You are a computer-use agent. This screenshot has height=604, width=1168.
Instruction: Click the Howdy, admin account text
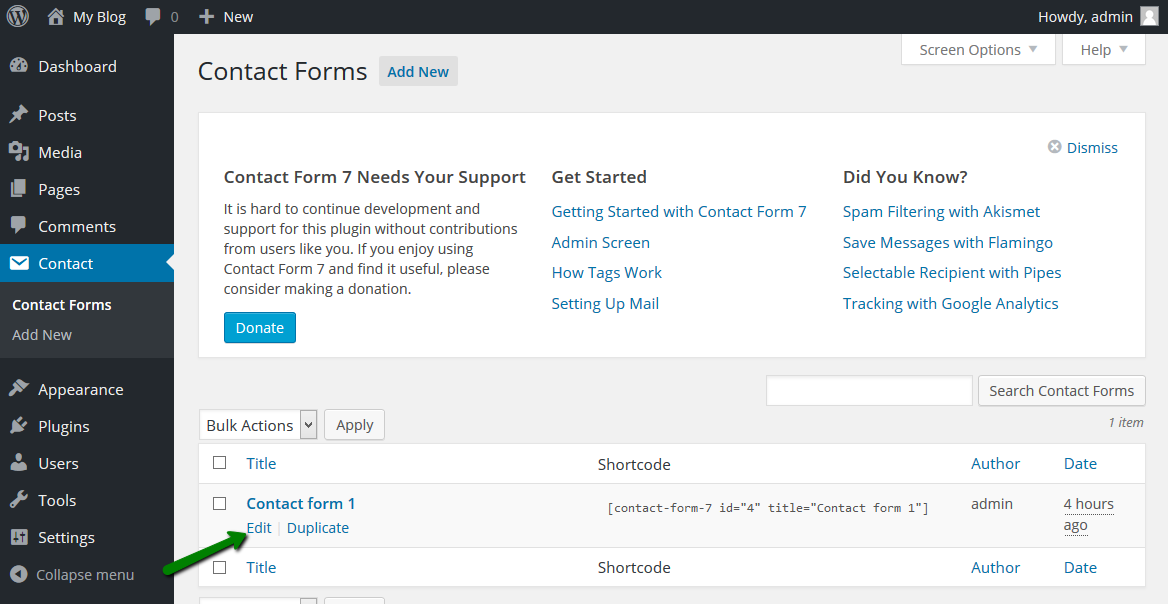[x=1085, y=16]
